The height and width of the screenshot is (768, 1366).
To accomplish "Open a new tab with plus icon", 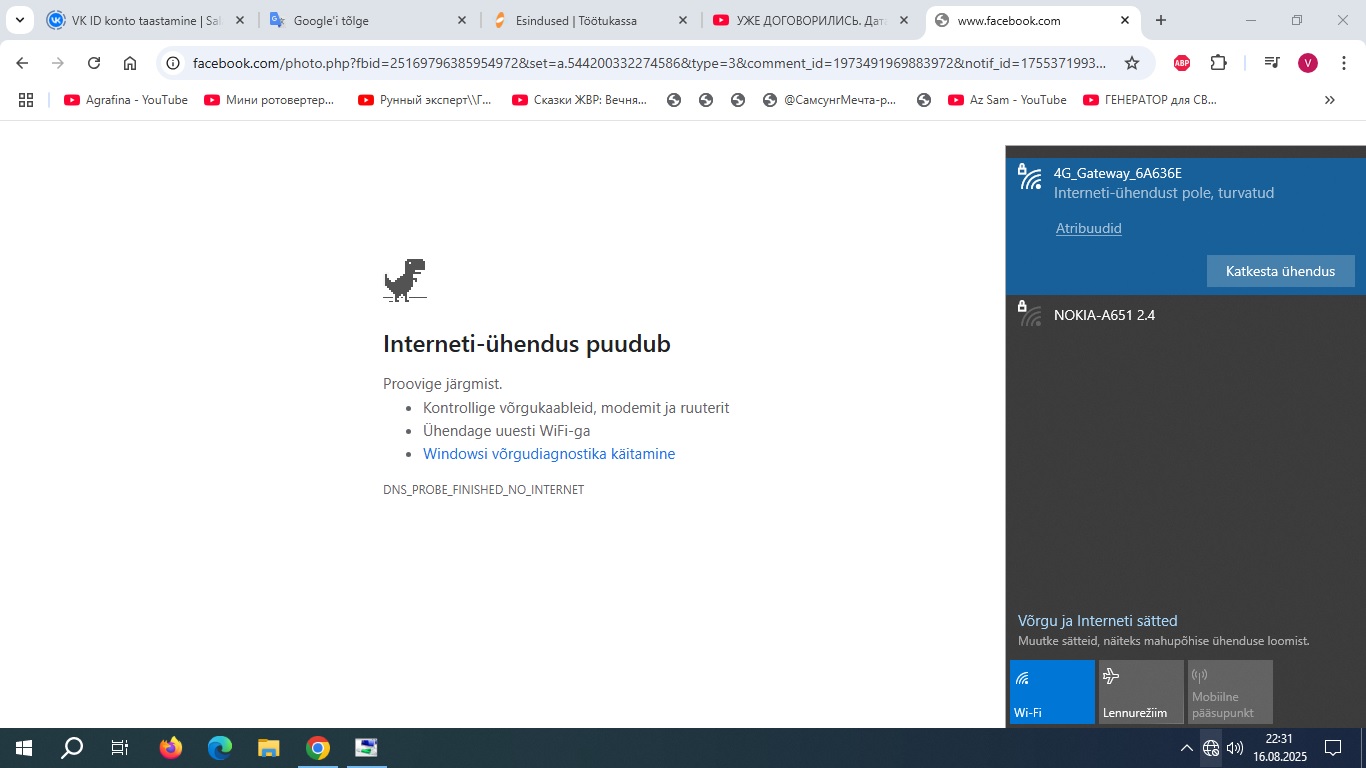I will tap(1160, 20).
